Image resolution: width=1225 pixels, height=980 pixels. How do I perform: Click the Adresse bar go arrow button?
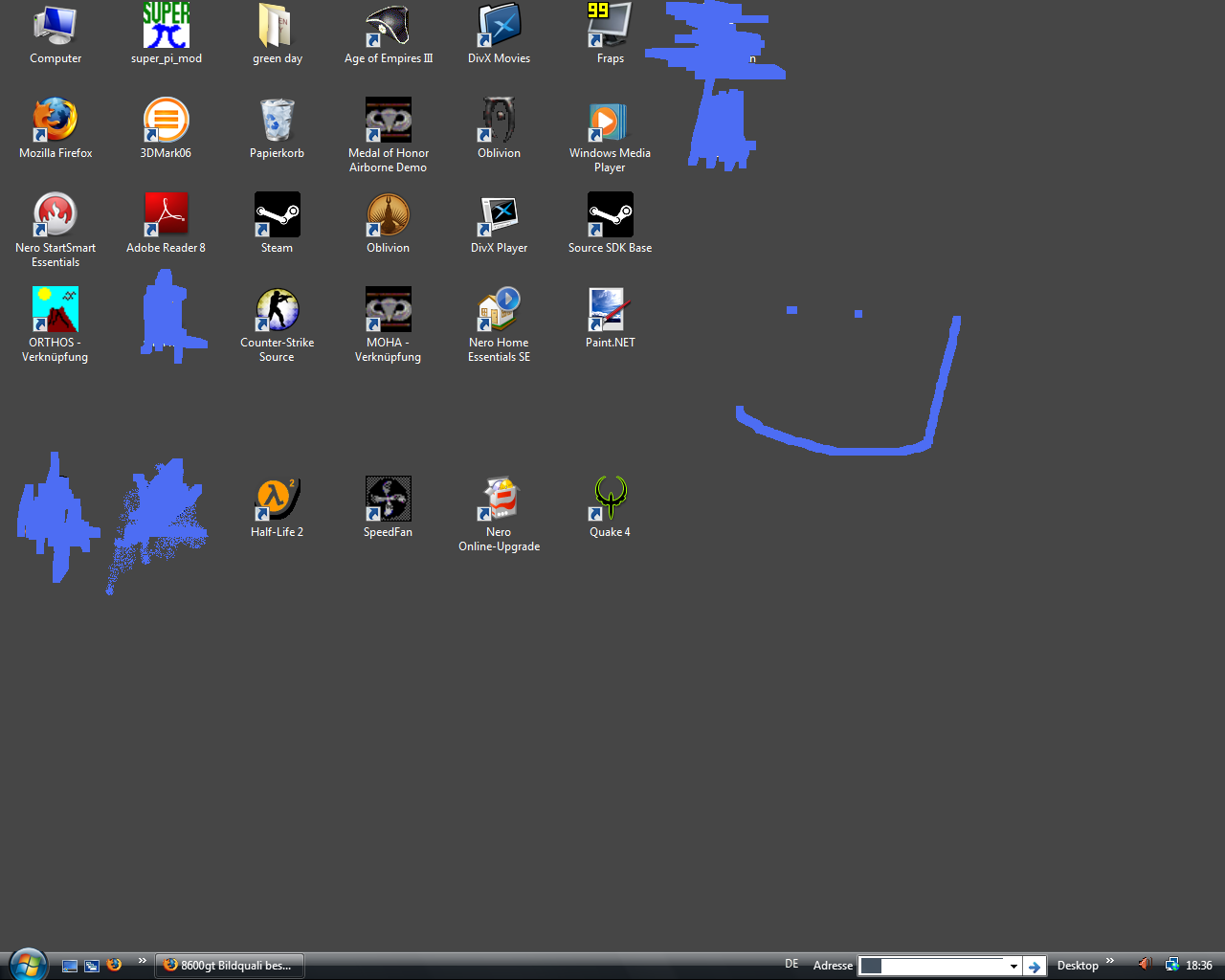[1035, 967]
